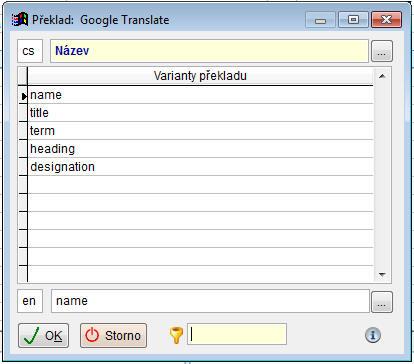Click the application icon in title bar

(20, 20)
